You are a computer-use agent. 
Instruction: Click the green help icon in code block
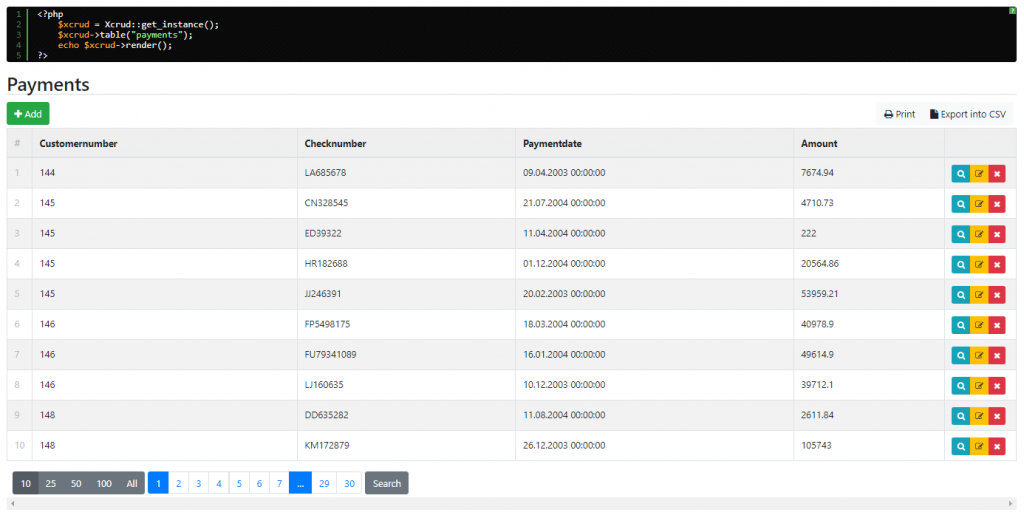pos(1012,10)
